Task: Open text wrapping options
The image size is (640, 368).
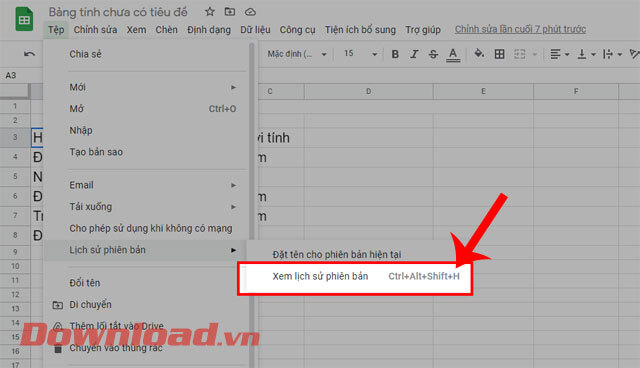Action: click(612, 54)
